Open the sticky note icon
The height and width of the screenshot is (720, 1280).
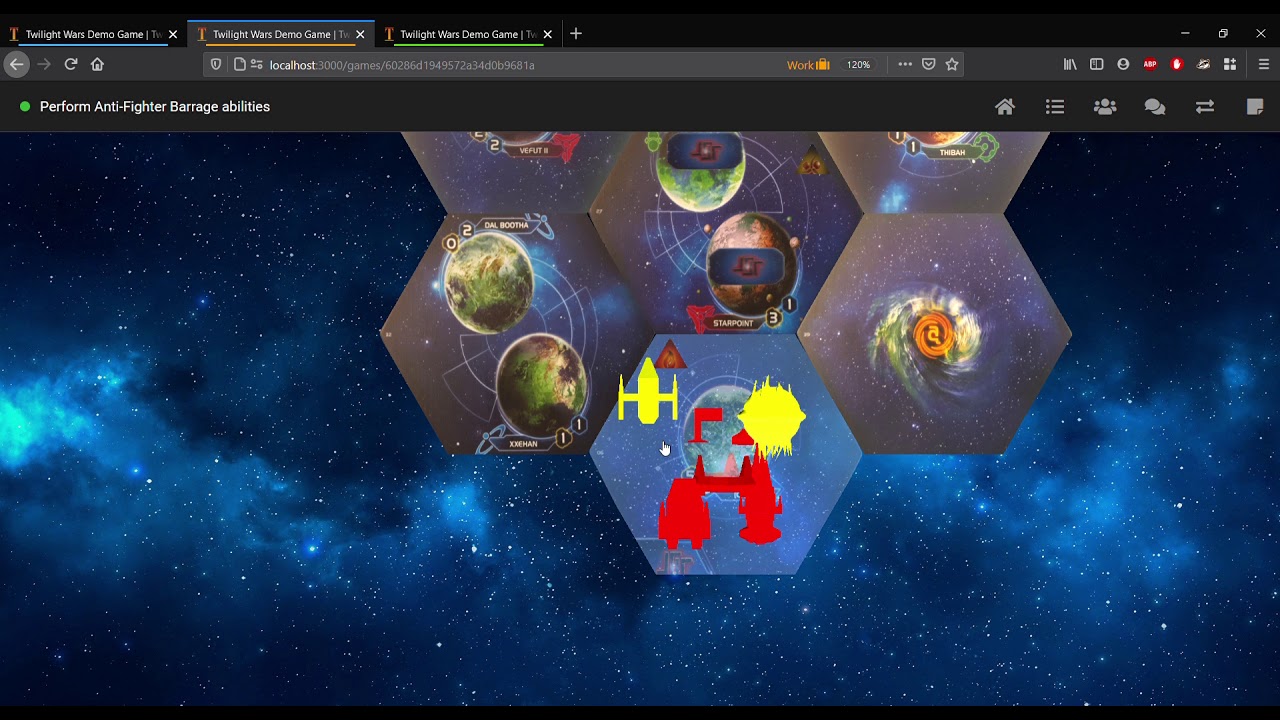pos(1255,106)
